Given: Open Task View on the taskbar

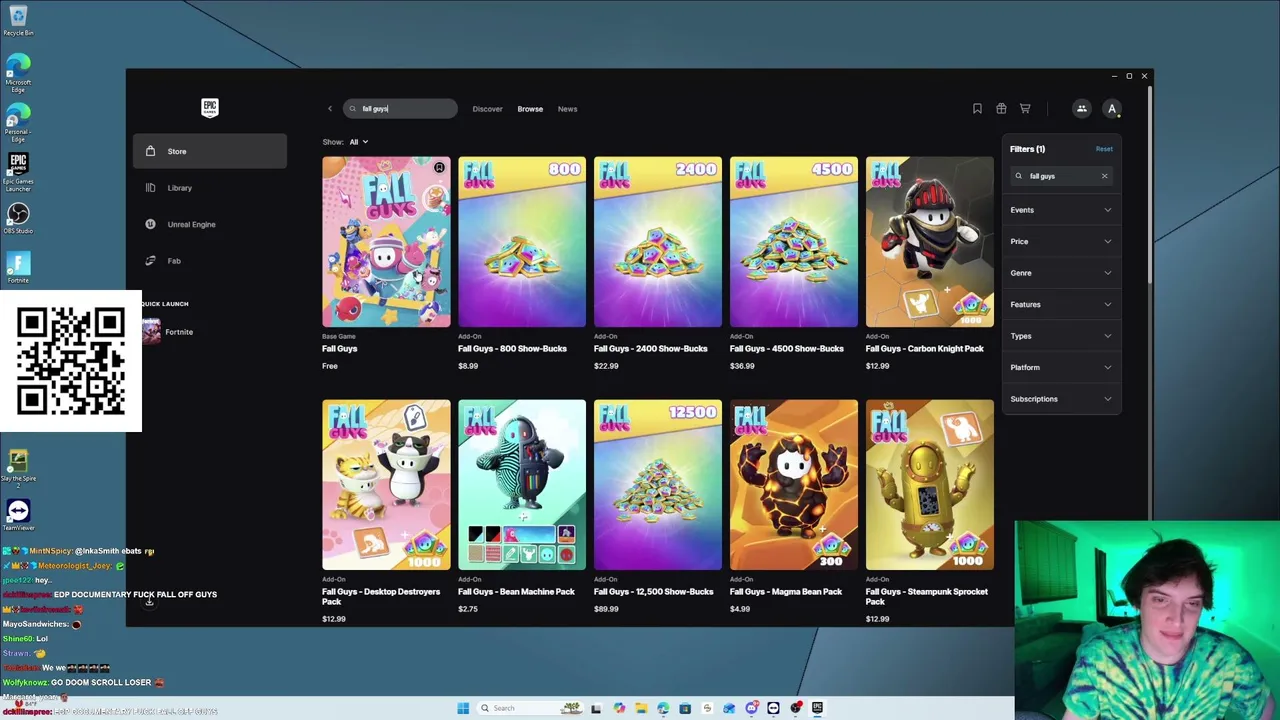Looking at the screenshot, I should coord(596,708).
